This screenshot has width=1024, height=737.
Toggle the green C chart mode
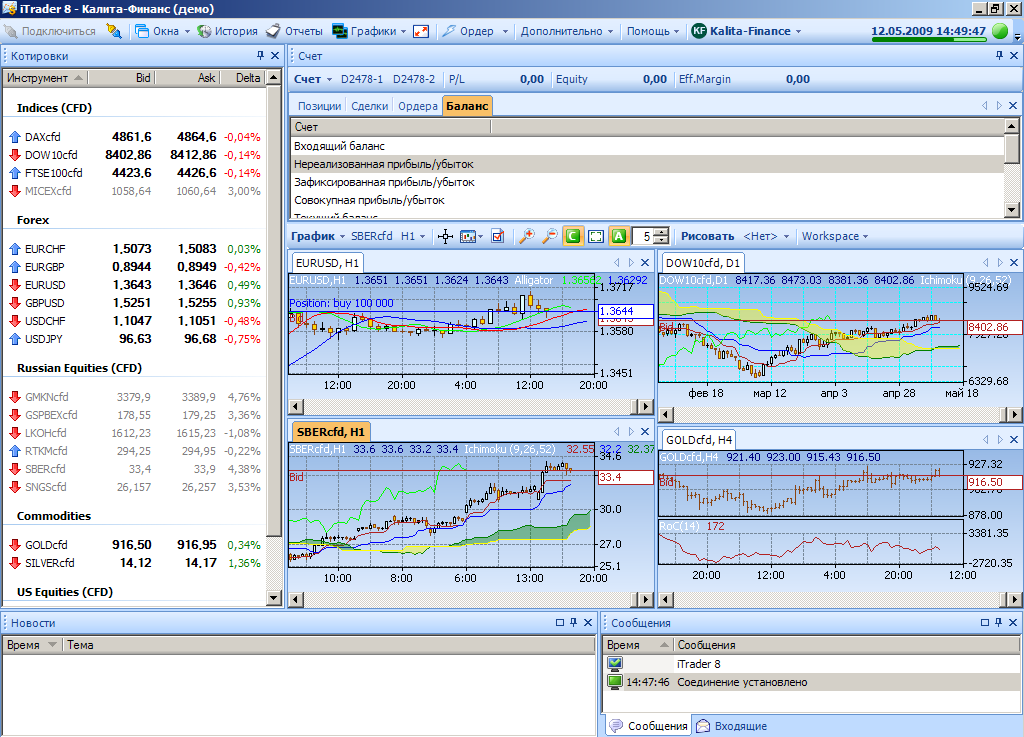click(573, 236)
